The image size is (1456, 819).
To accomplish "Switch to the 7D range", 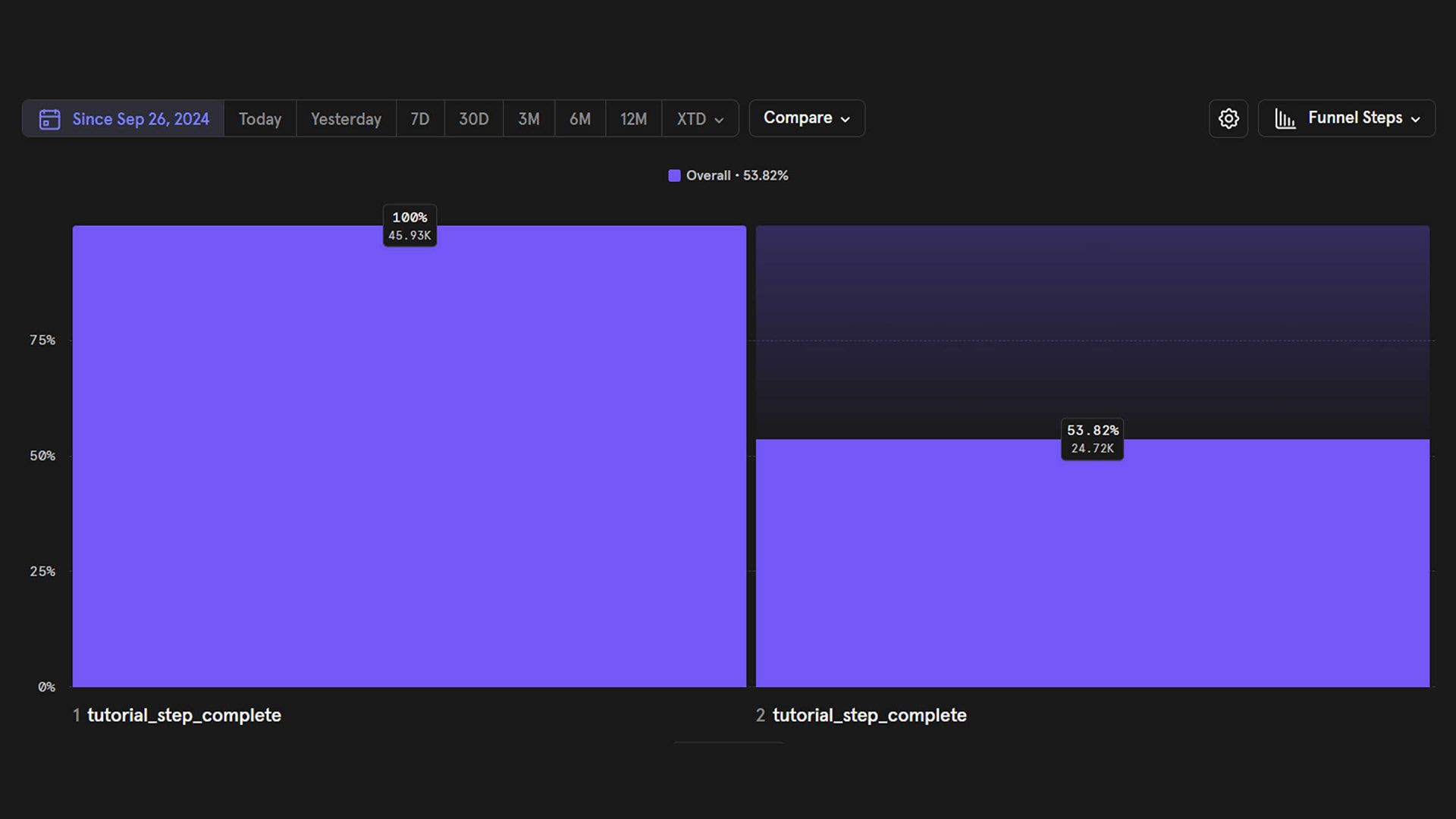I will [x=420, y=119].
